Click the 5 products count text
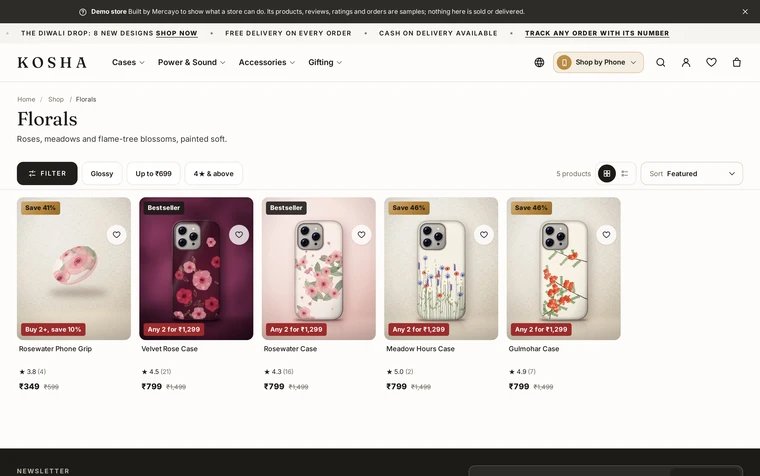Screen dimensions: 760x476 point(573,174)
